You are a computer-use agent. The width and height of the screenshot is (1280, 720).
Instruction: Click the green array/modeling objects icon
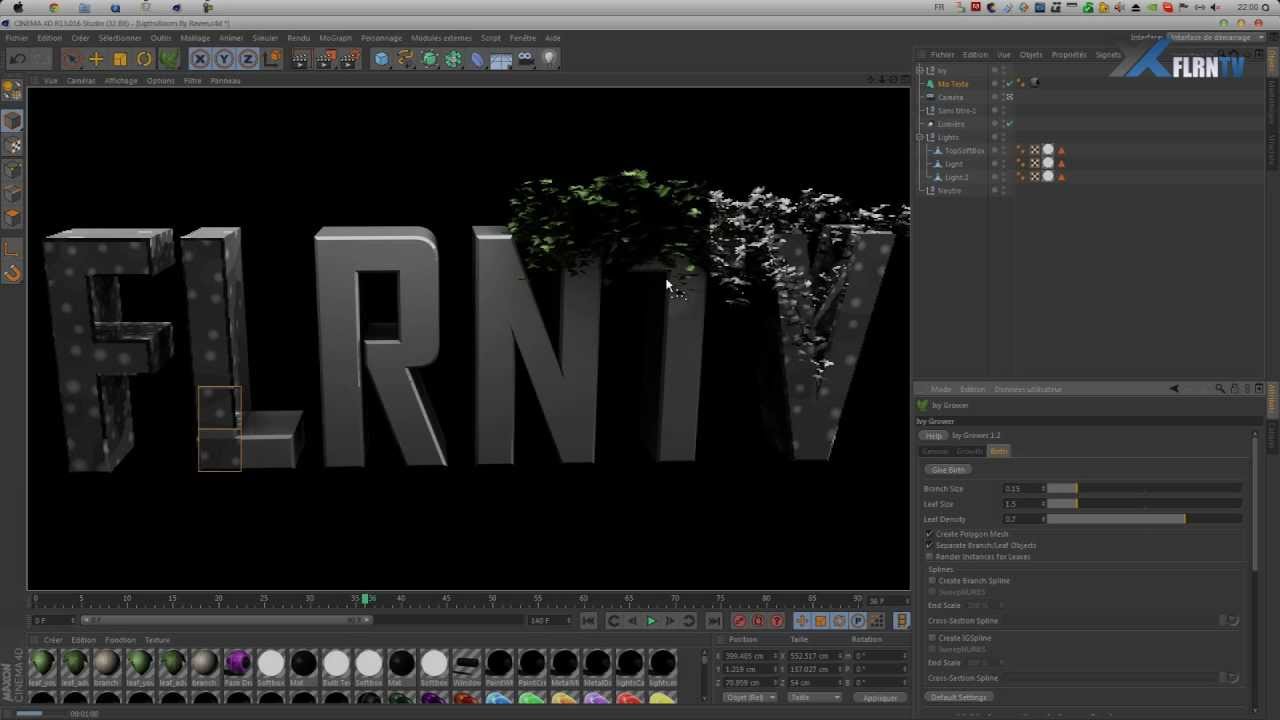tap(453, 59)
